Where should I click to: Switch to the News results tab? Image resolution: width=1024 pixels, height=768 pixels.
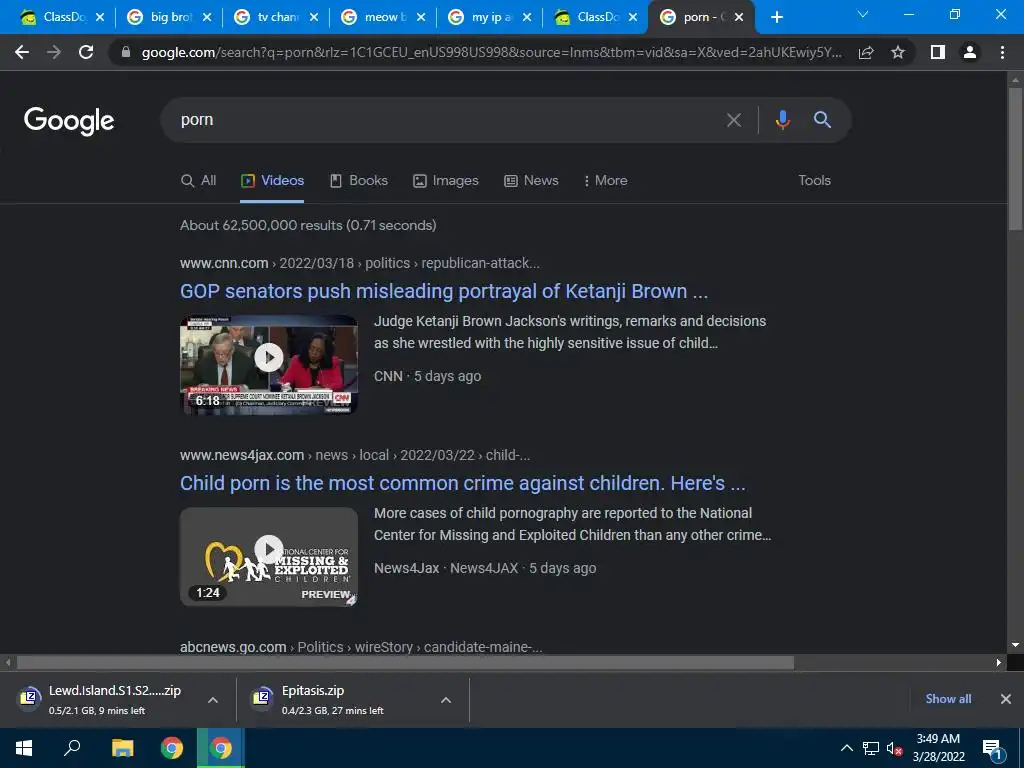click(x=532, y=181)
